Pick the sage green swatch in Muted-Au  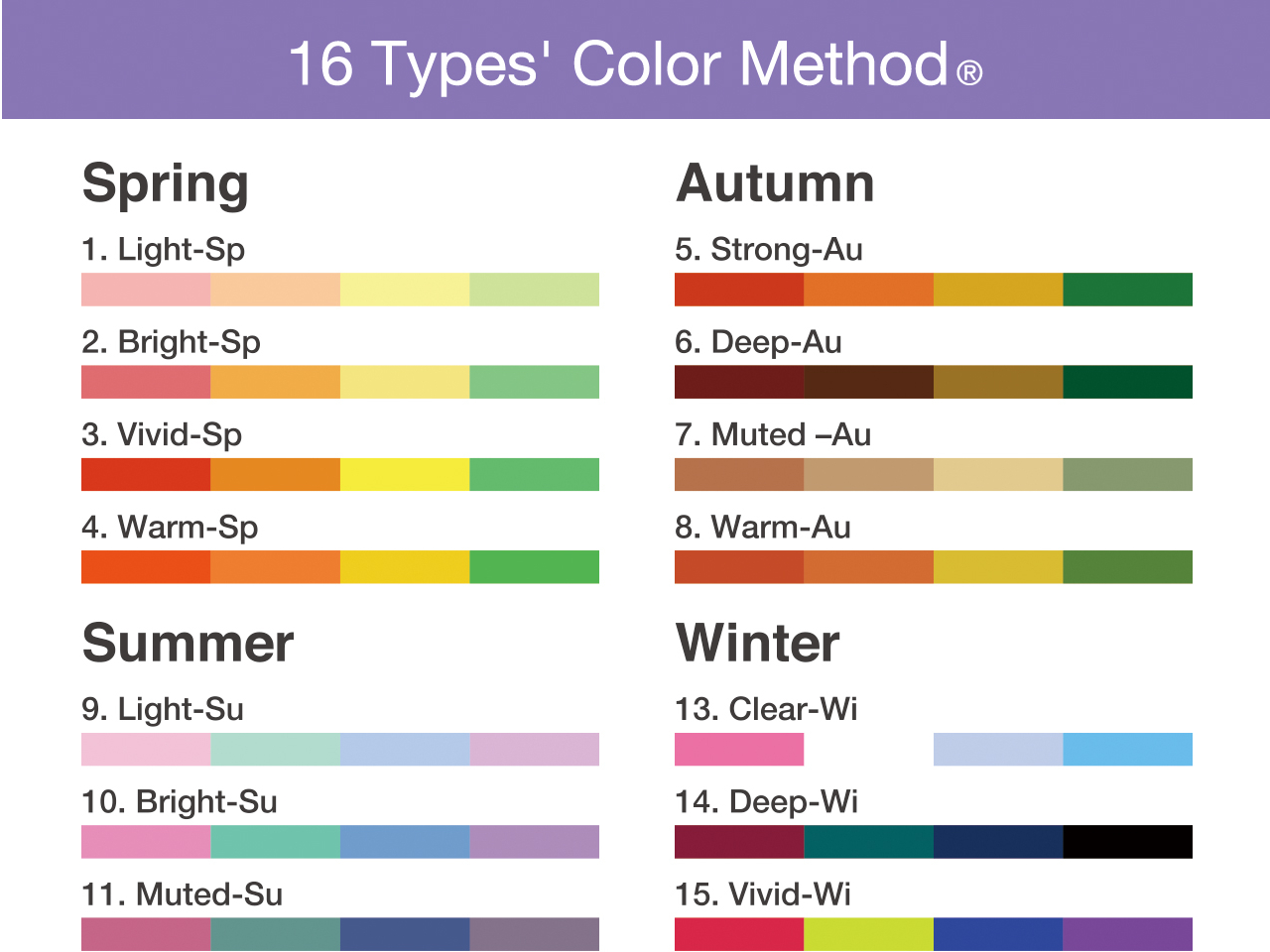(x=1127, y=474)
